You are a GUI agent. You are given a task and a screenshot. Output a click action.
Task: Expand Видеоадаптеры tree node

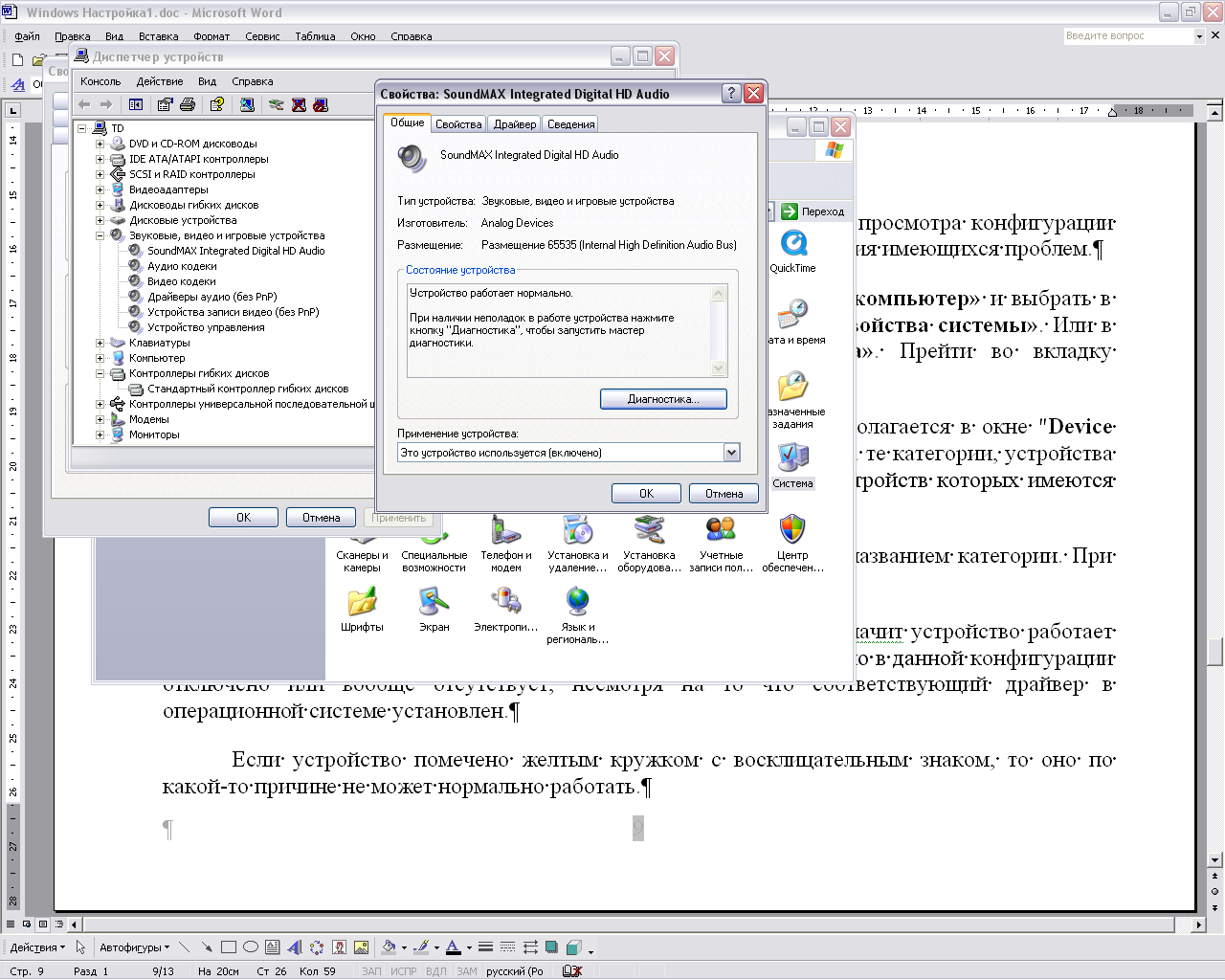tap(100, 189)
